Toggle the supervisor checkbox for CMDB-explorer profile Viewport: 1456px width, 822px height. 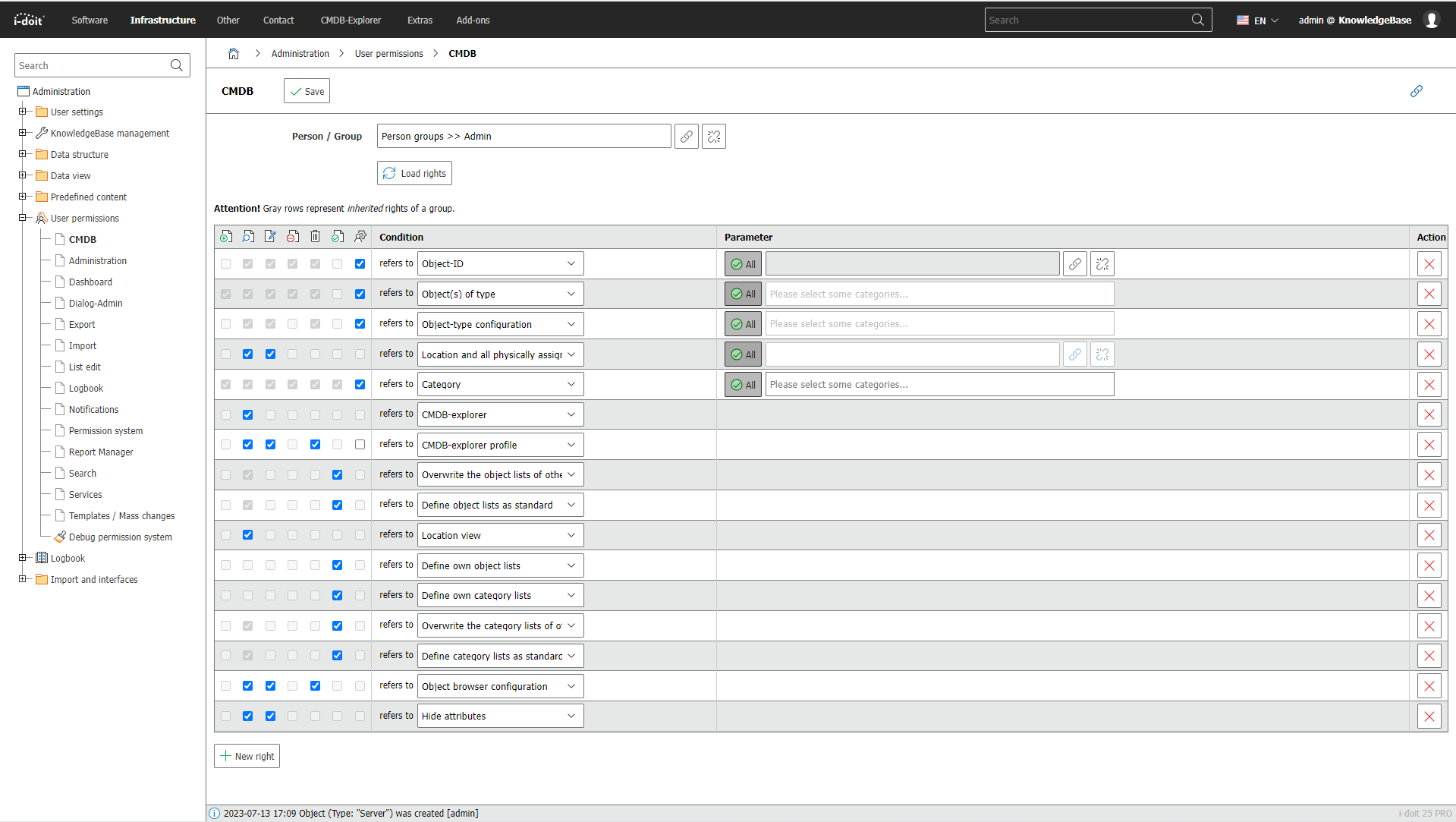360,445
